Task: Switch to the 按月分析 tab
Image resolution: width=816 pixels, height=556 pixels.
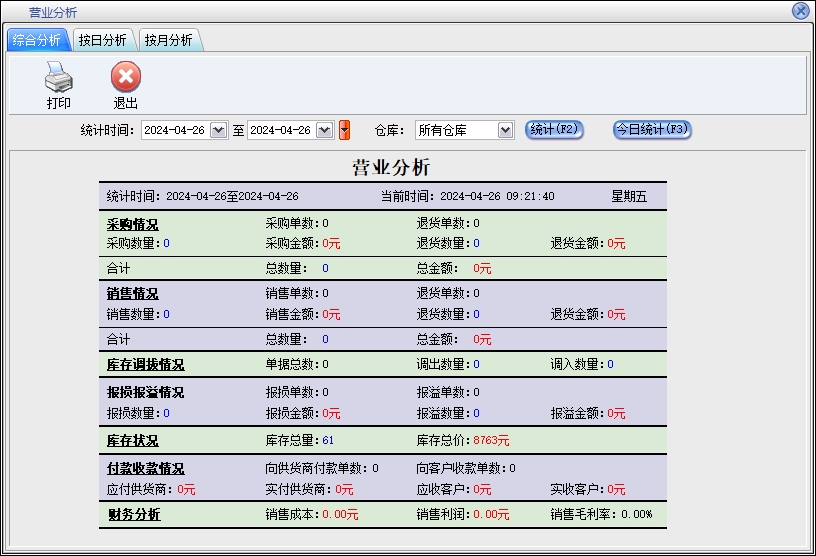Action: tap(168, 40)
